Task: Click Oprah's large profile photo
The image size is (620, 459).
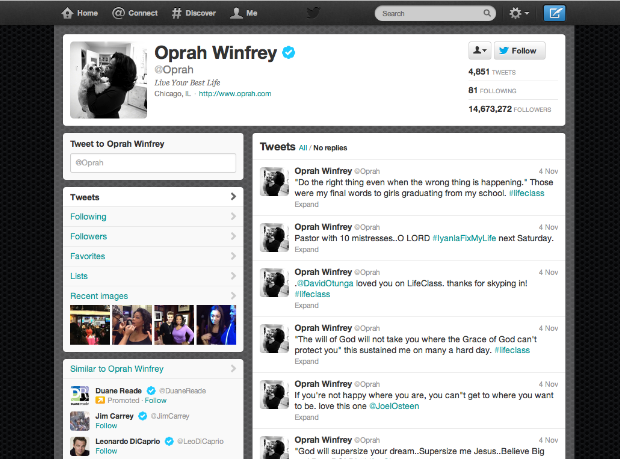Action: pyautogui.click(x=108, y=80)
